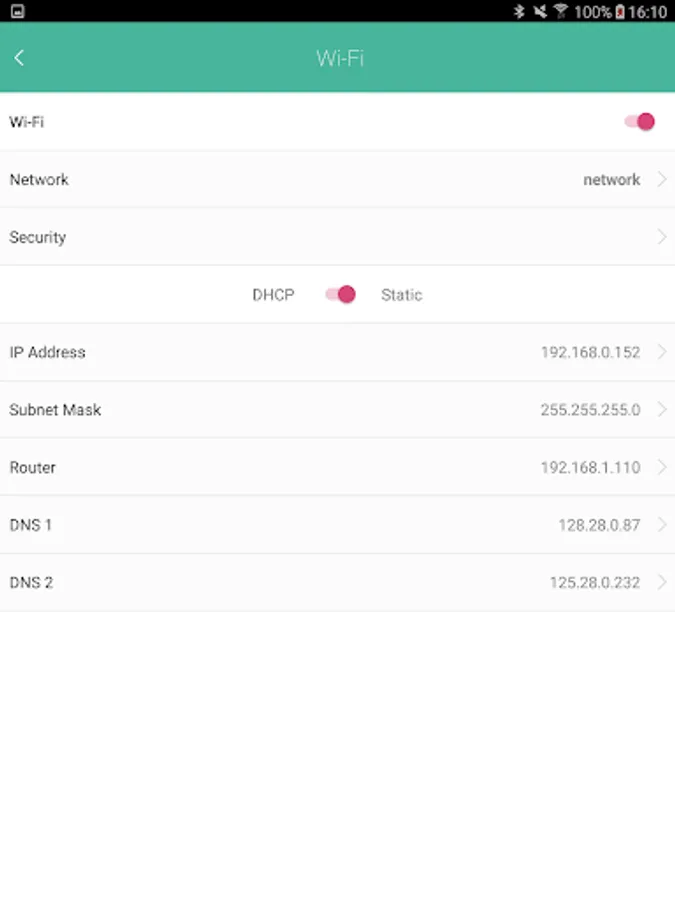The height and width of the screenshot is (900, 675).
Task: Toggle the DHCP/Static switch
Action: [x=340, y=294]
